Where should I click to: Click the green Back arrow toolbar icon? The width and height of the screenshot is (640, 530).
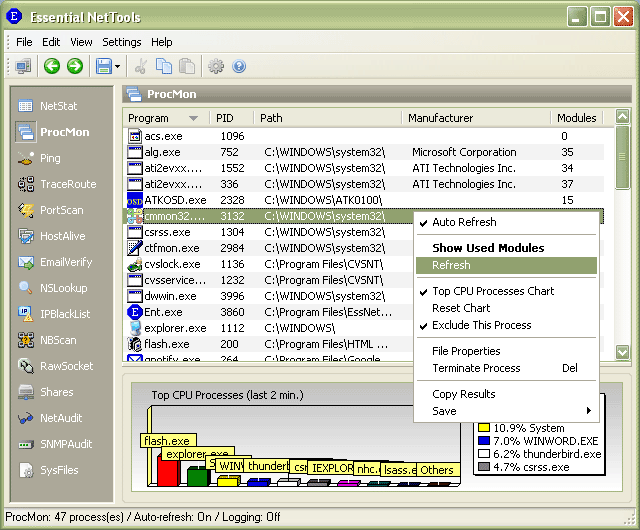(52, 66)
